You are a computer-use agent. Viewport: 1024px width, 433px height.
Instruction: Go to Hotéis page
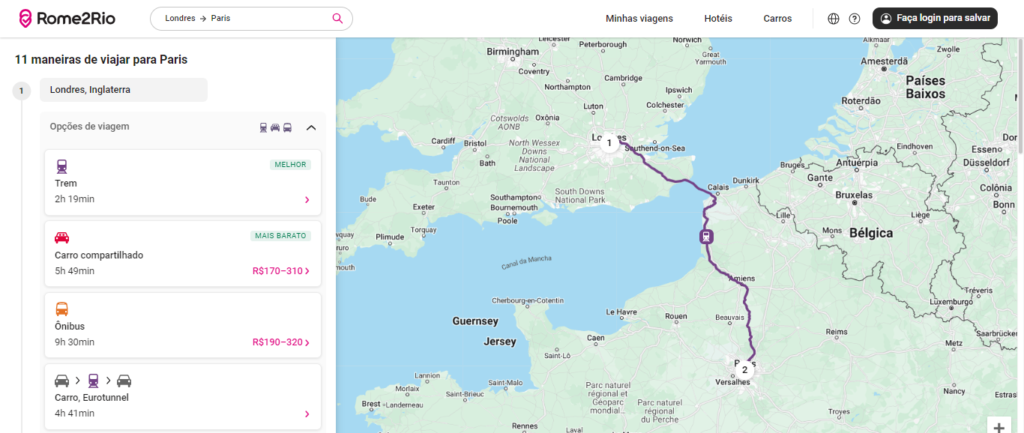718,18
